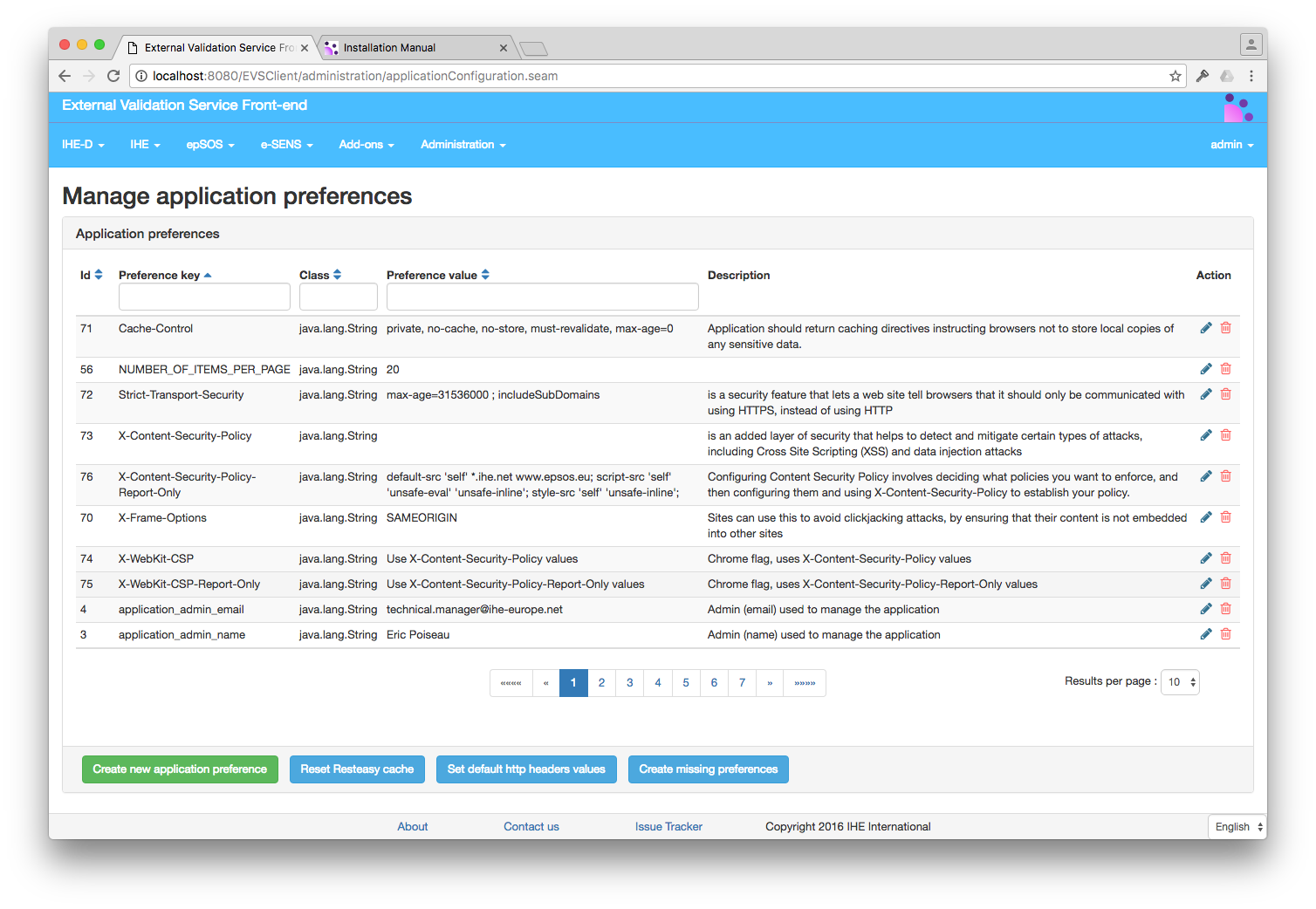Remove the X-Frame-Options row with the trash icon
Screen dimensions: 1316x909
(x=1225, y=516)
